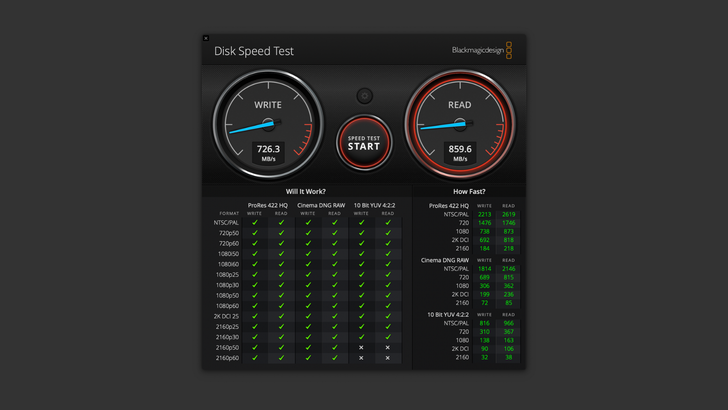The width and height of the screenshot is (728, 410).
Task: Click the 2160p30 format row label
Action: tap(228, 337)
